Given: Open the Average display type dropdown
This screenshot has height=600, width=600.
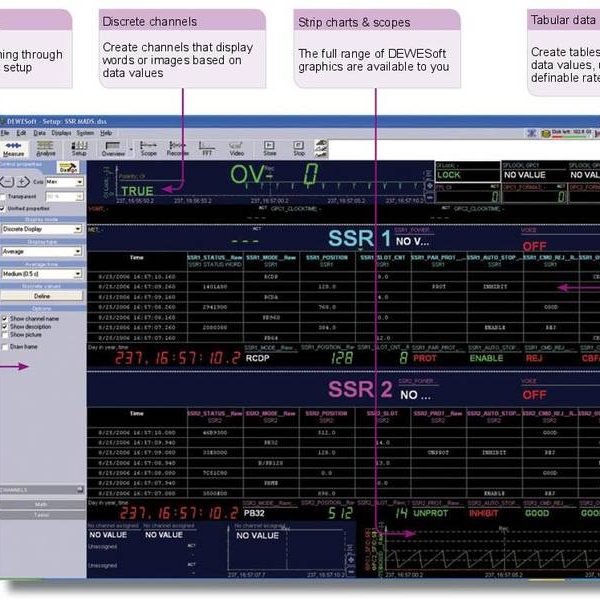Looking at the screenshot, I should click(41, 251).
